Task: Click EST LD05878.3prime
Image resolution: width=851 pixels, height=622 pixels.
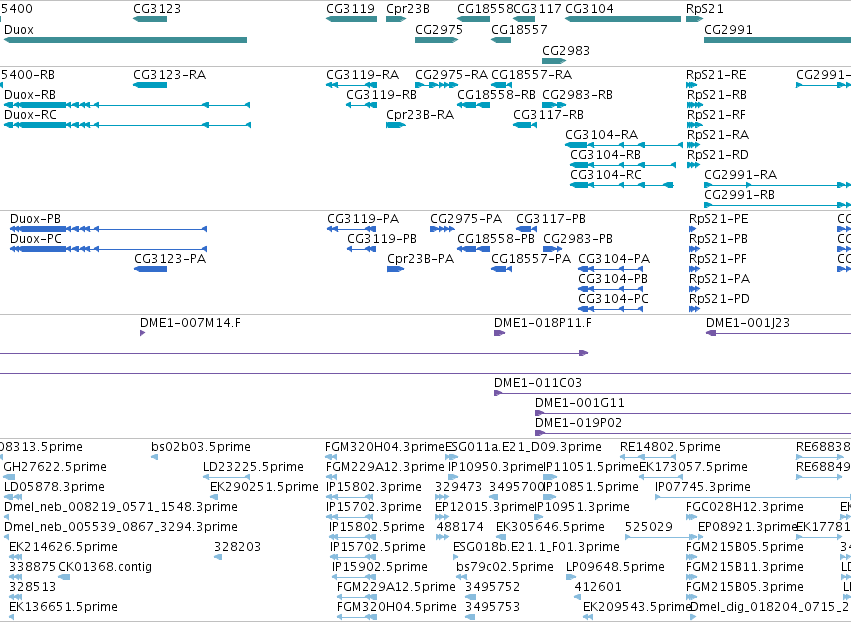Action: point(54,487)
